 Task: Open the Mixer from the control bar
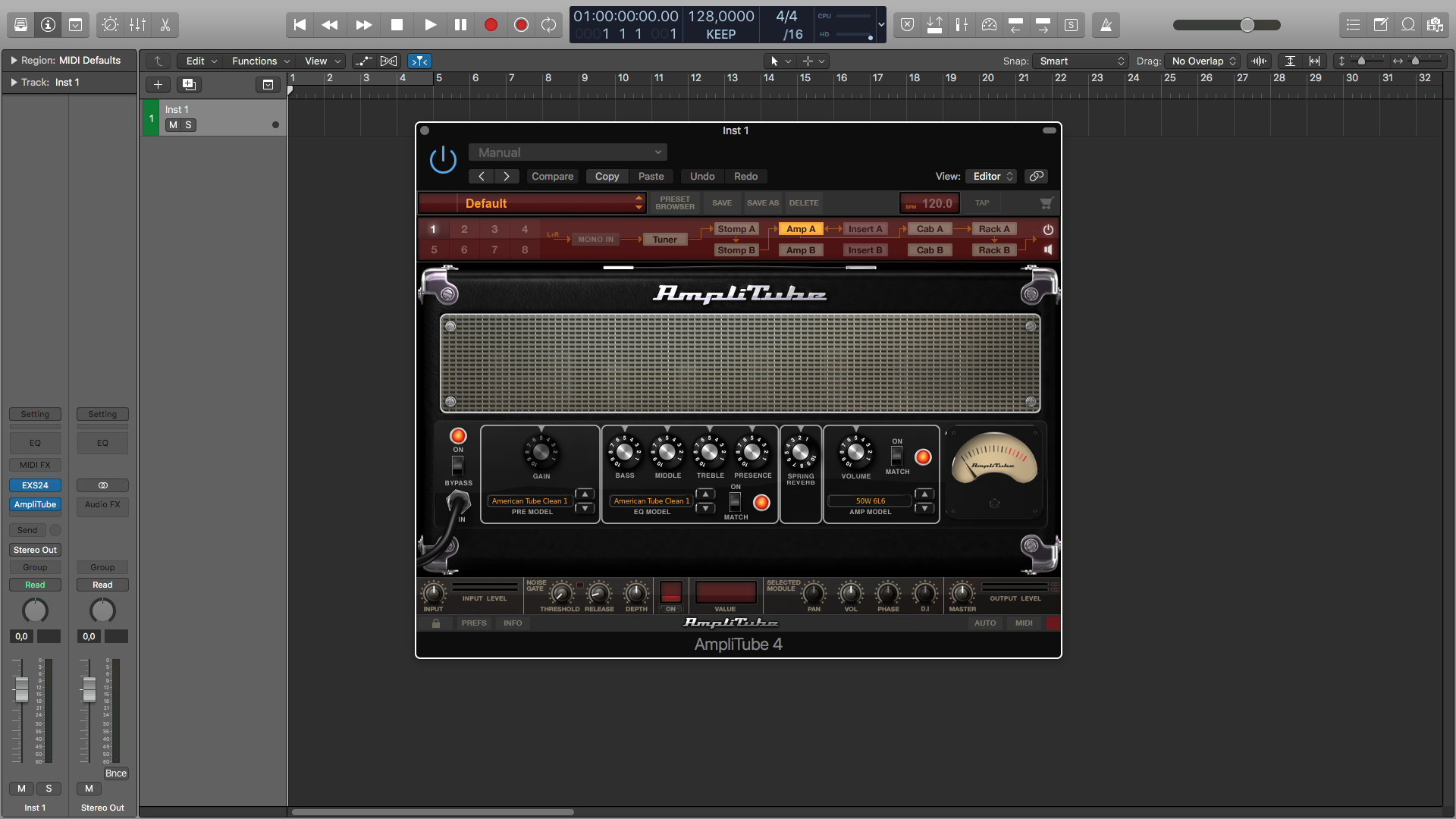pyautogui.click(x=137, y=25)
